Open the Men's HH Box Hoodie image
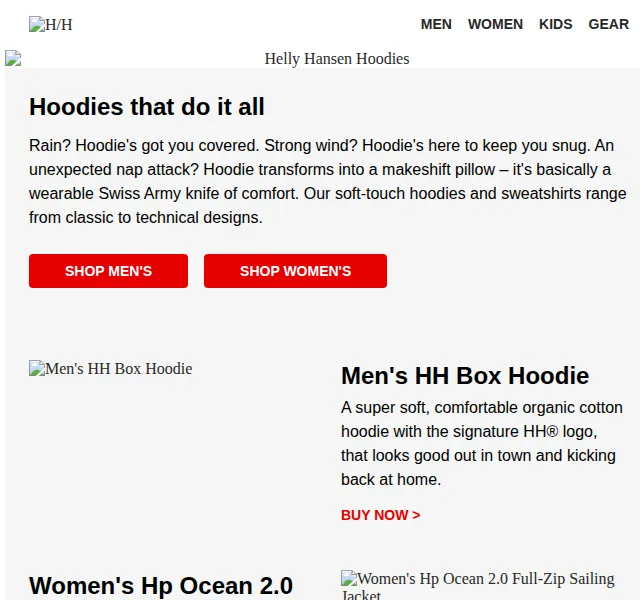 (111, 369)
